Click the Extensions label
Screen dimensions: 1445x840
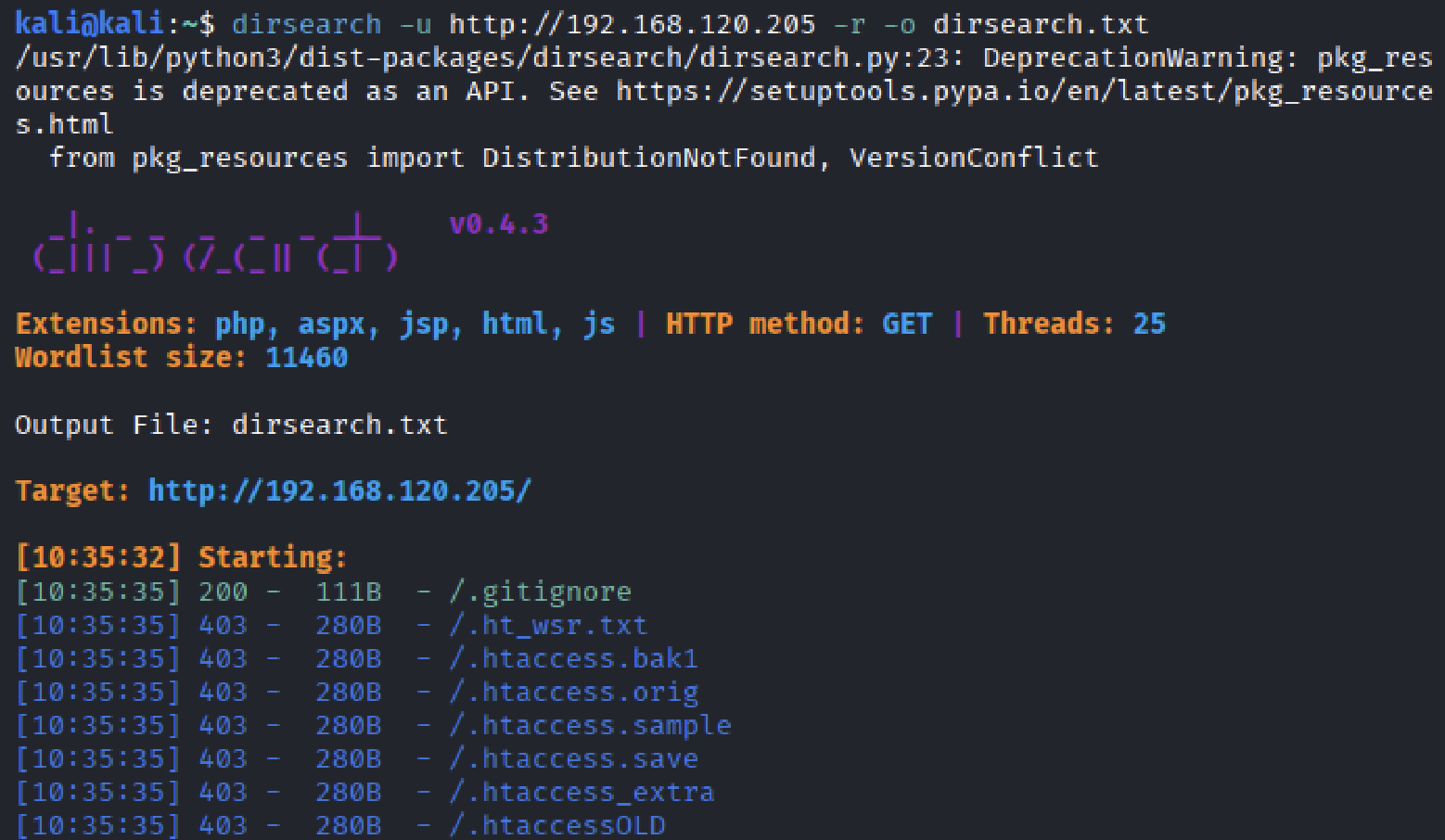point(106,324)
